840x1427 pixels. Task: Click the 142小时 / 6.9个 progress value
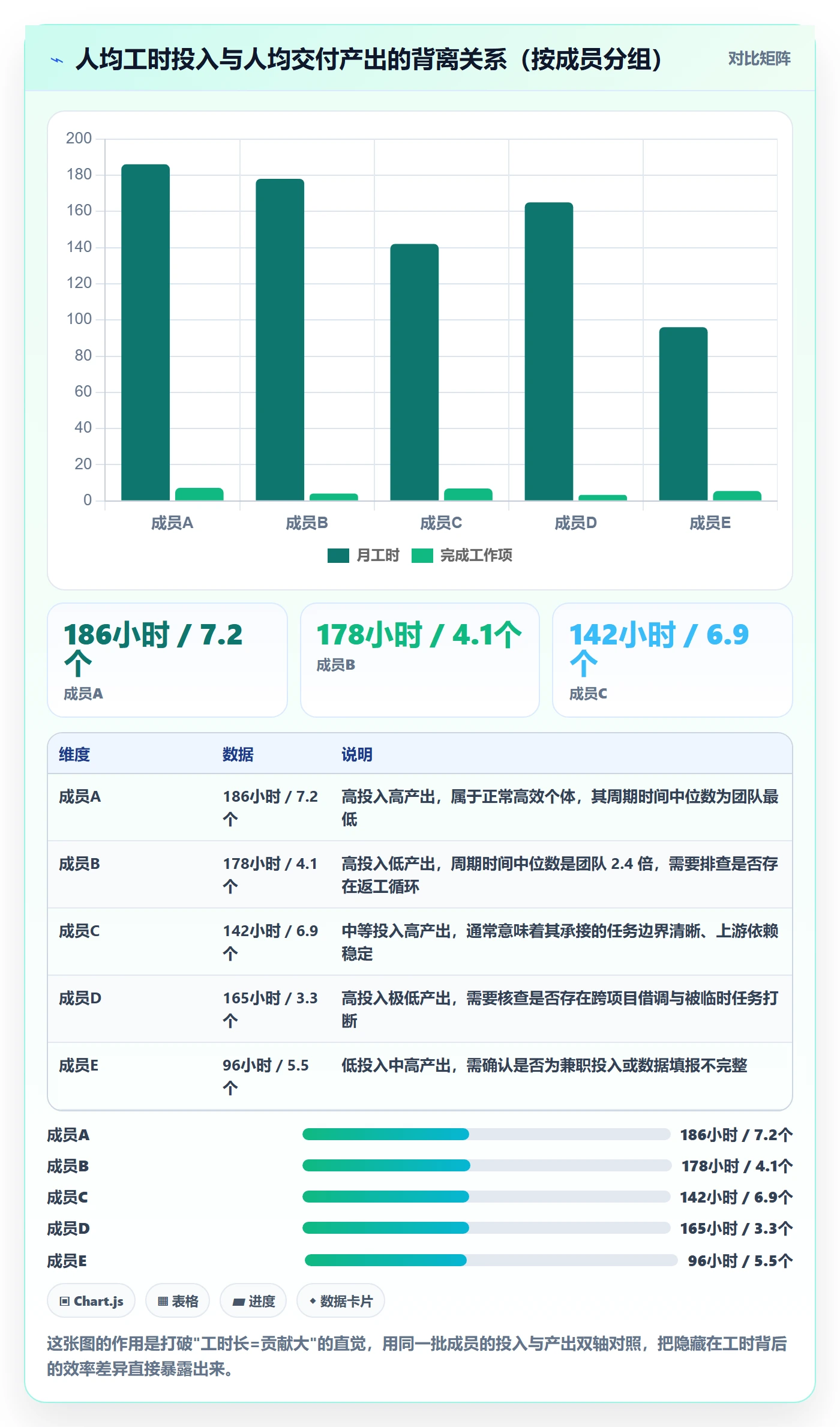pos(736,1197)
